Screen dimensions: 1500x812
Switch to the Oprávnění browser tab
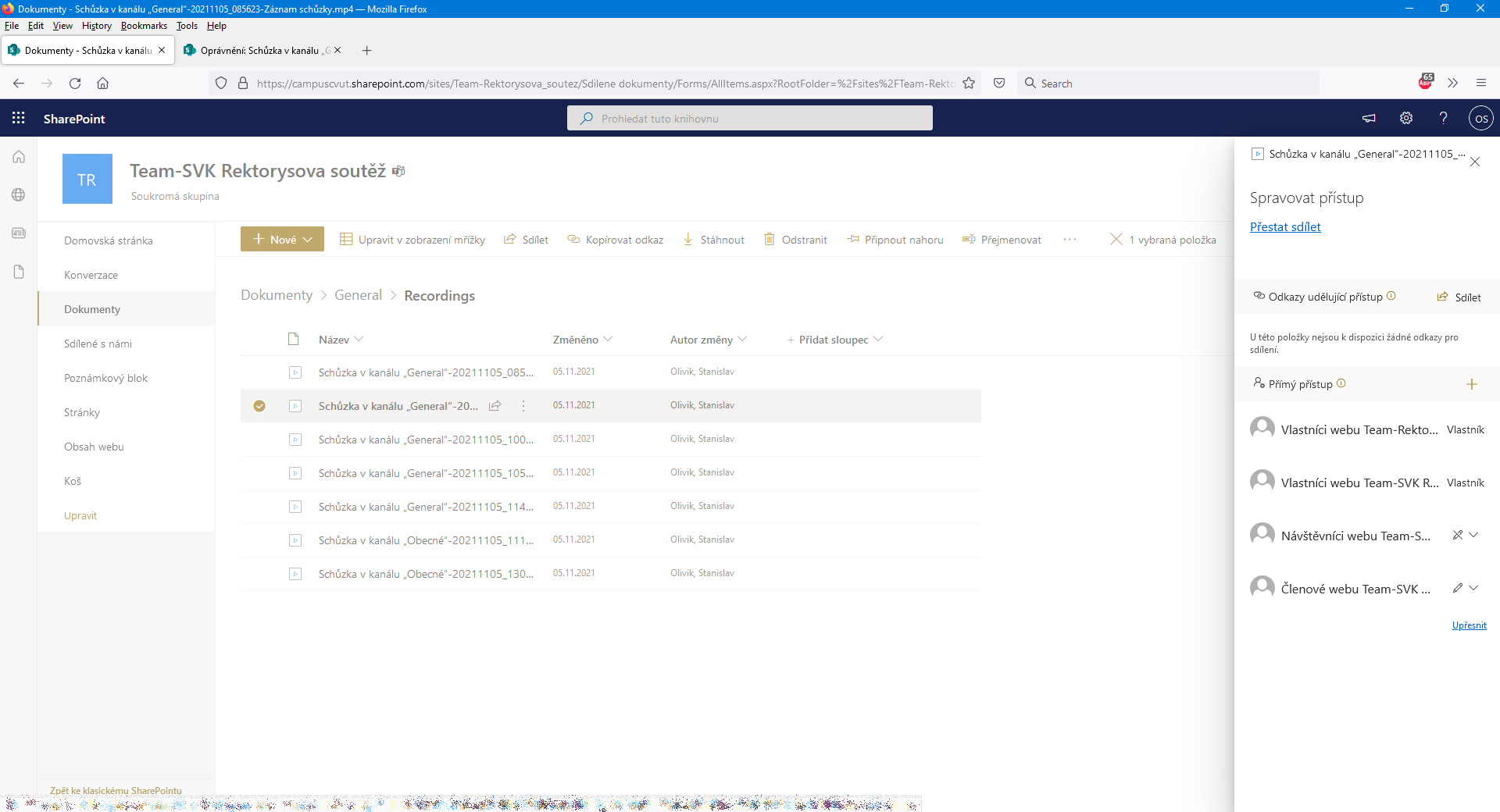(259, 51)
